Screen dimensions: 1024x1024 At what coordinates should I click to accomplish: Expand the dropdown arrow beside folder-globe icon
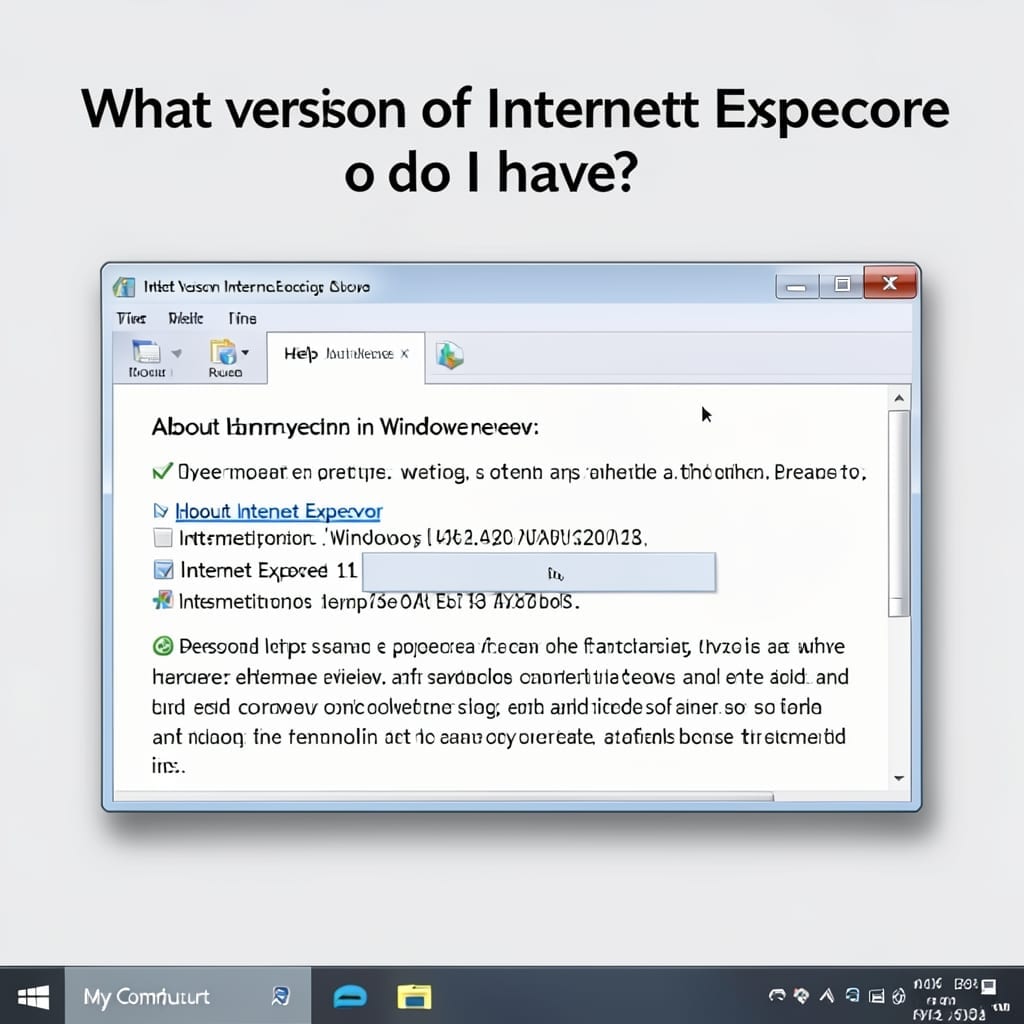coord(245,353)
